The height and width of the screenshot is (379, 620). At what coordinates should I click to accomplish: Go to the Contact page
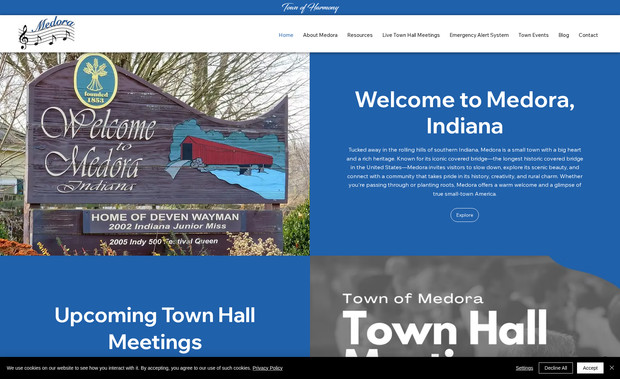coord(588,35)
